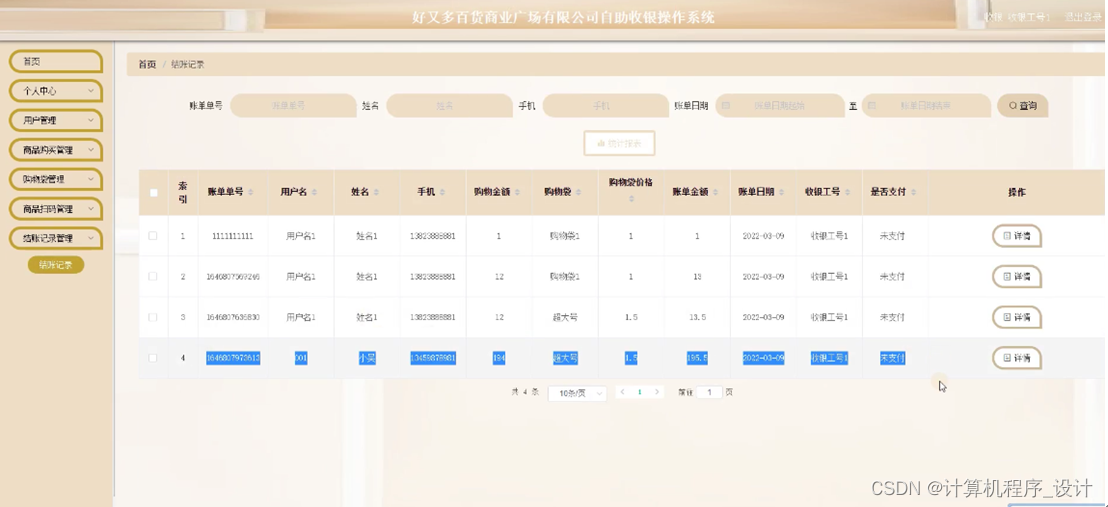Click the 操作 column header
Screen dimensions: 1108x507
coord(1017,192)
